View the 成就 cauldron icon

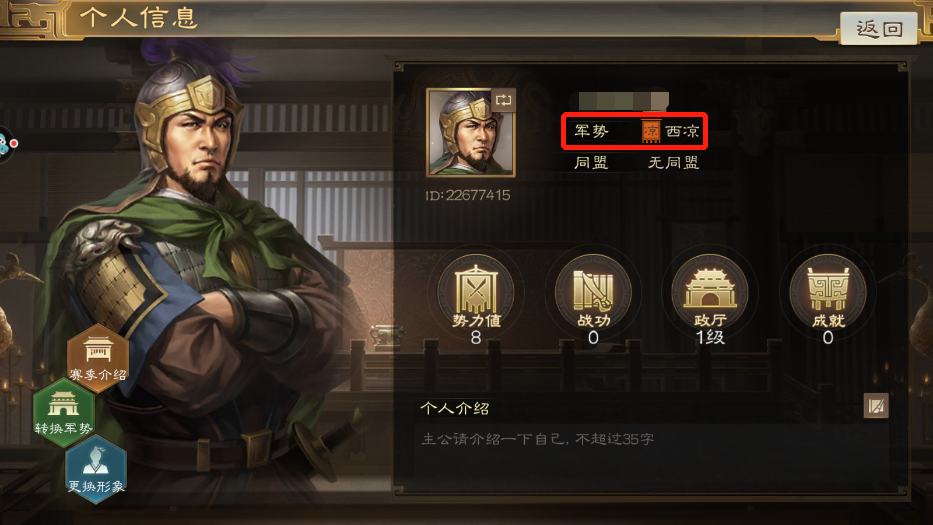point(828,299)
